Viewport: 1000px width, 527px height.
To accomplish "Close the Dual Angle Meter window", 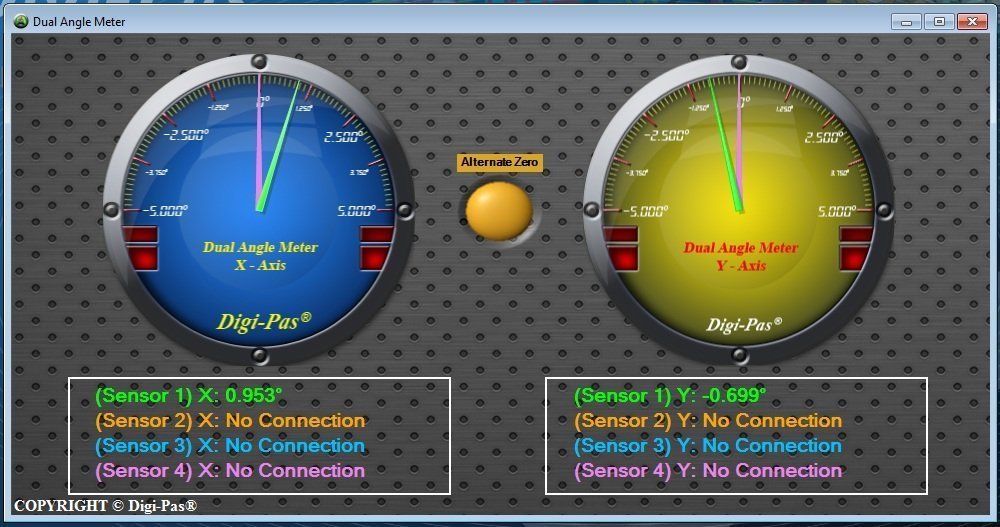I will pyautogui.click(x=973, y=22).
